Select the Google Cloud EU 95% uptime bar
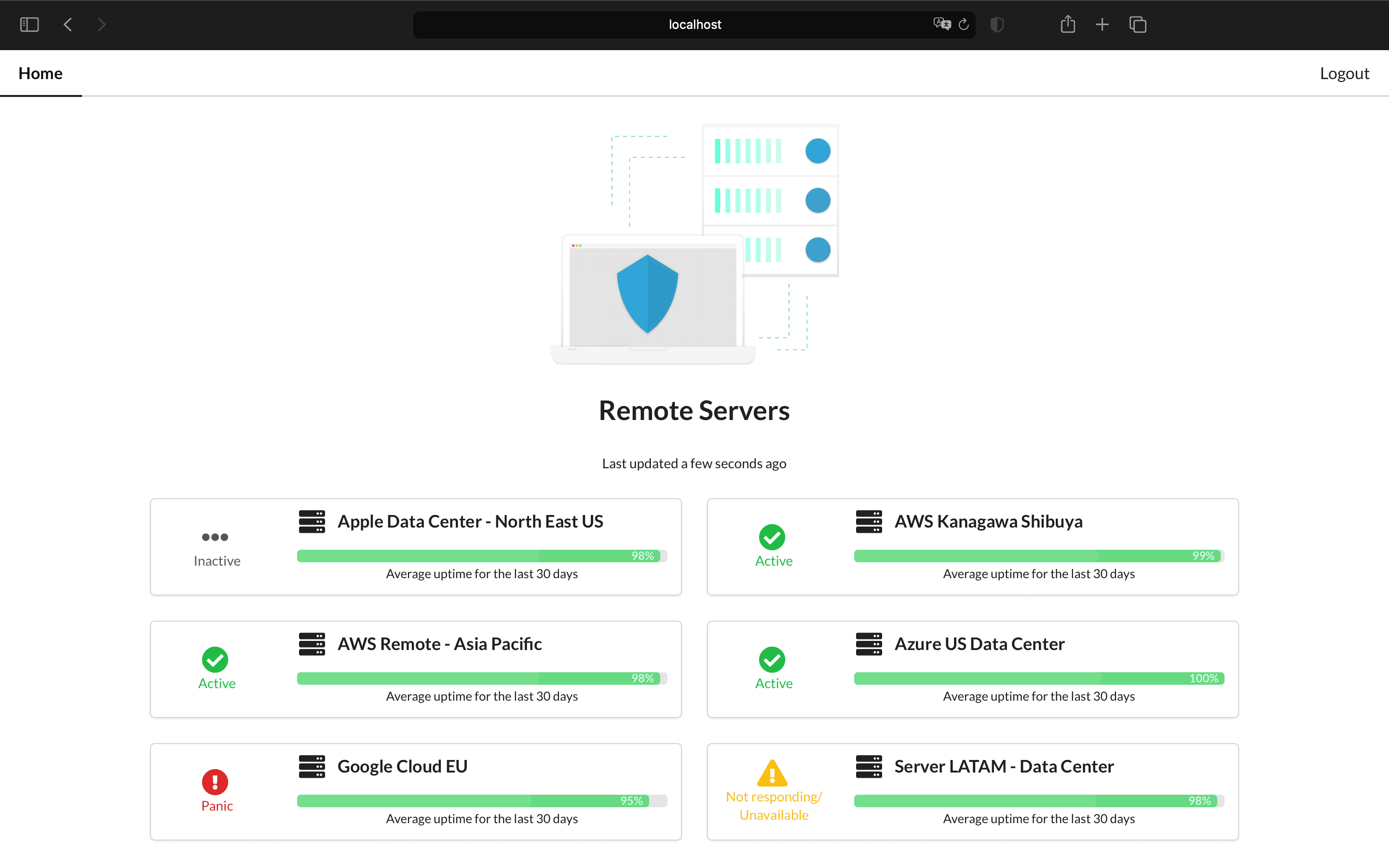This screenshot has width=1389, height=868. tap(481, 801)
